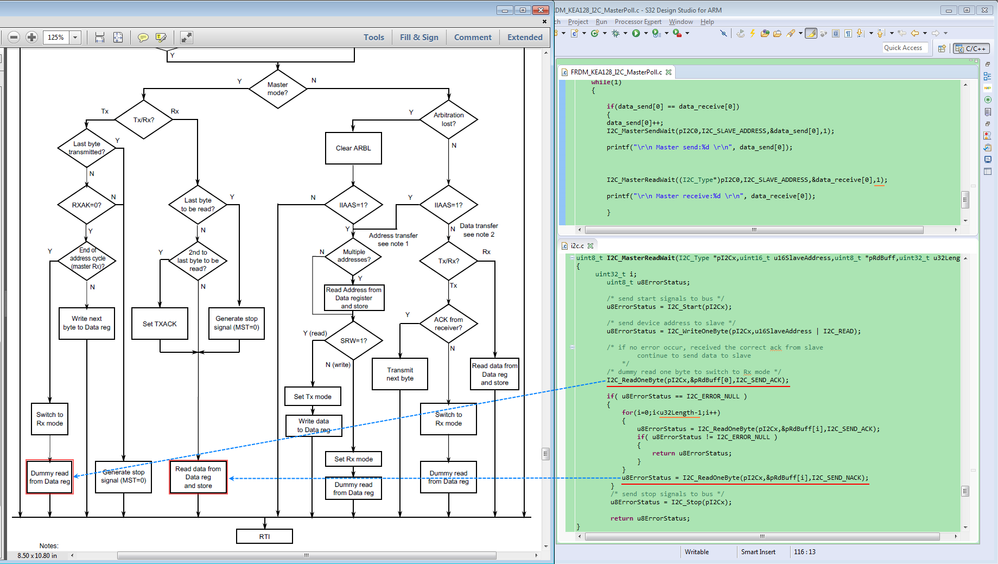Go back to previous edit location yellow arrow
The image size is (998, 564).
pos(915,33)
